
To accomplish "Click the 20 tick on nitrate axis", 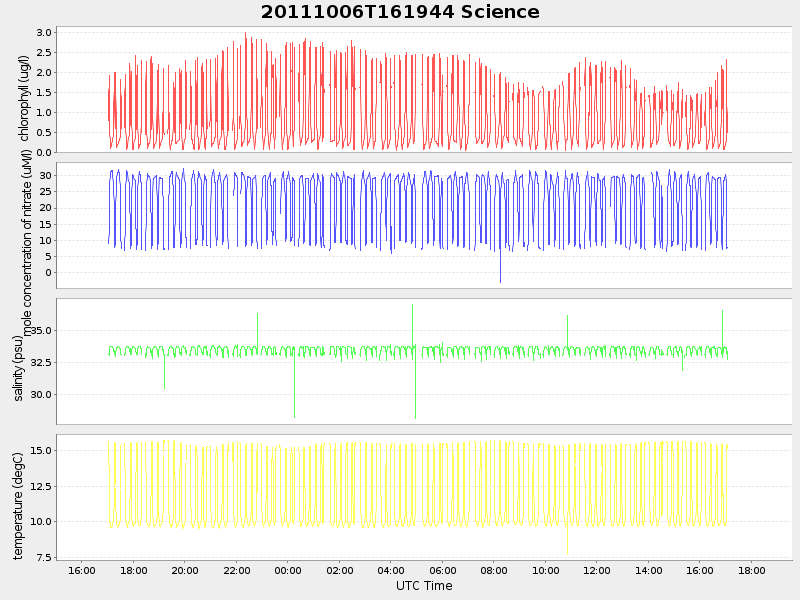I will coord(46,208).
